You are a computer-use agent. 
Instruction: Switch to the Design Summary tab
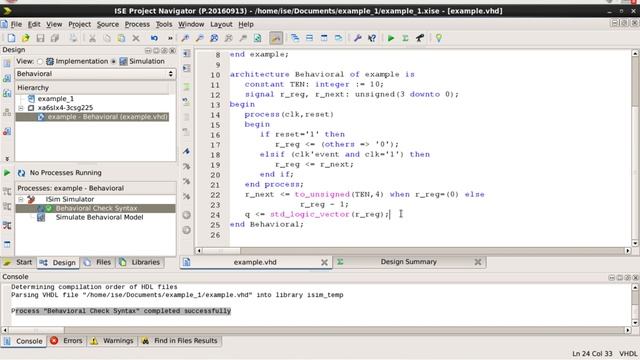409,262
